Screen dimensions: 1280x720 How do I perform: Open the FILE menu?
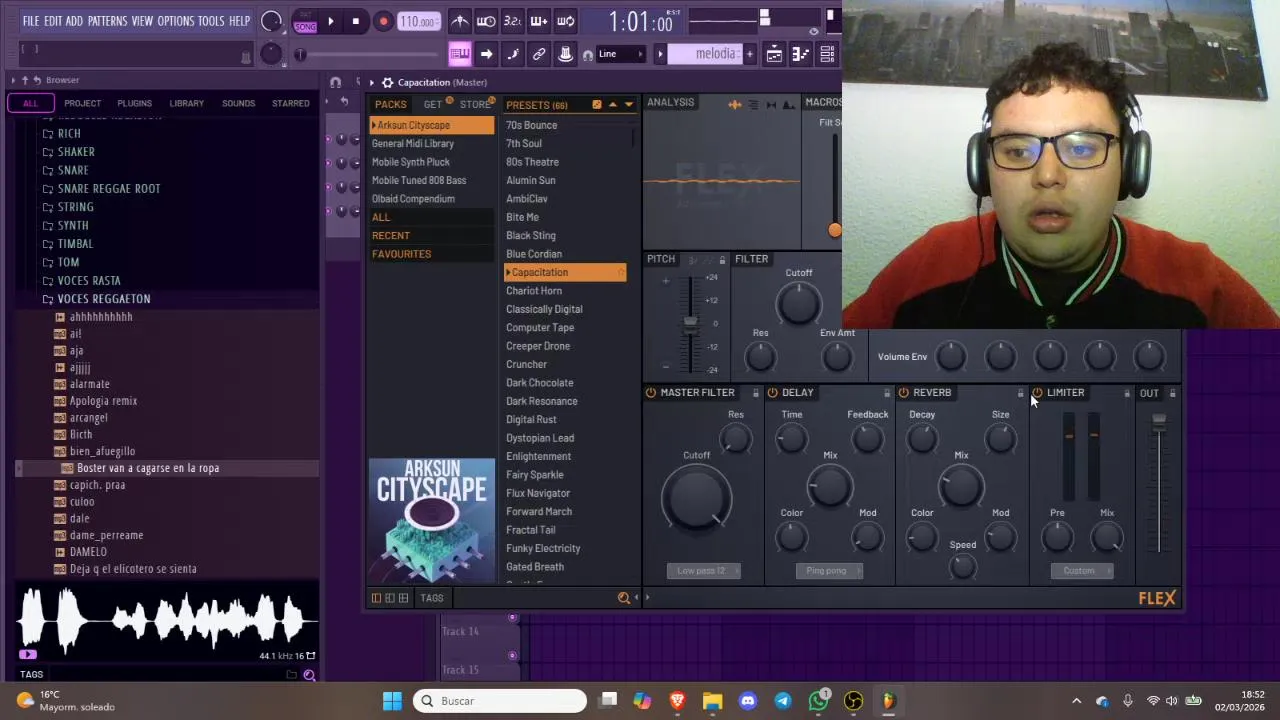31,21
